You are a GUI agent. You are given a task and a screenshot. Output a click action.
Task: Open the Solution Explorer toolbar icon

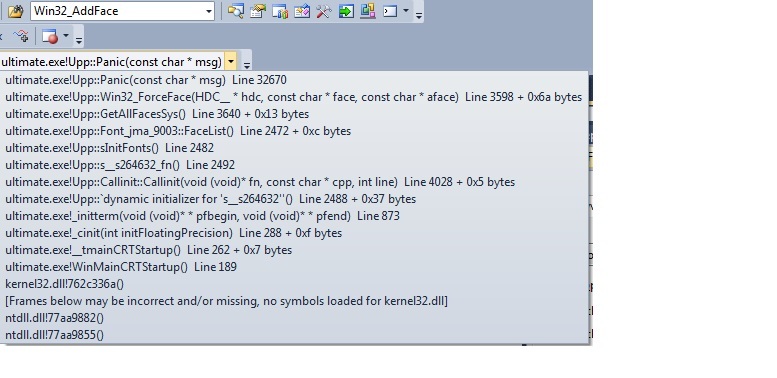tap(235, 11)
